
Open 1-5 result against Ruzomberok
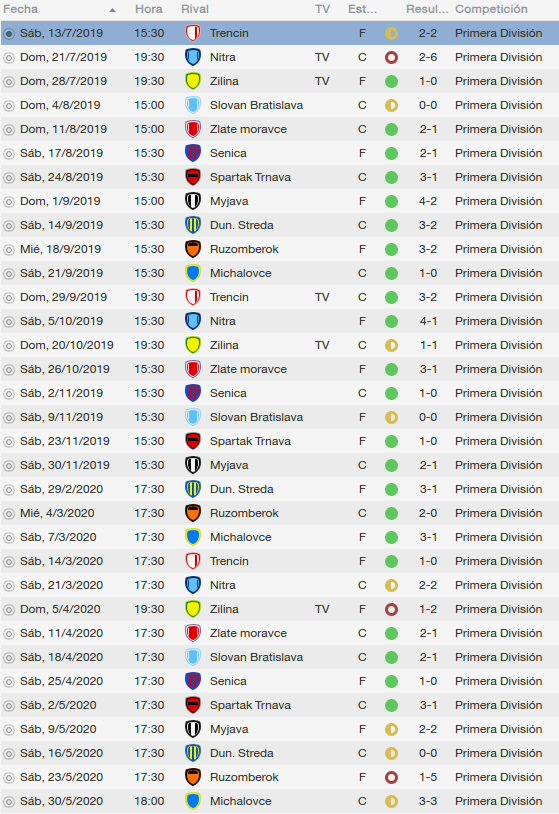428,777
